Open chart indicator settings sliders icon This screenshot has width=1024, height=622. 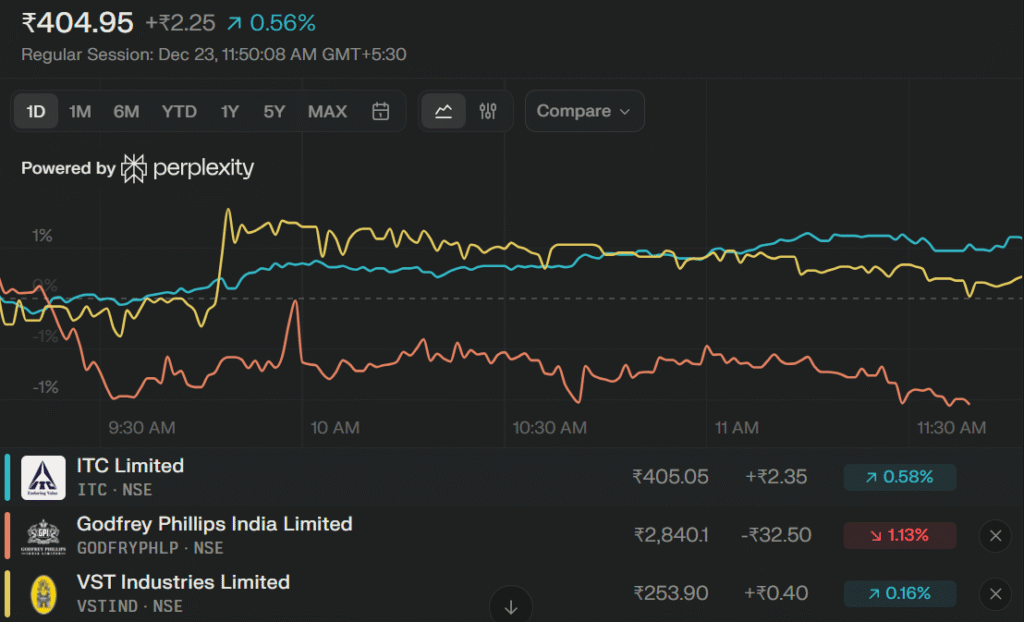coord(488,111)
